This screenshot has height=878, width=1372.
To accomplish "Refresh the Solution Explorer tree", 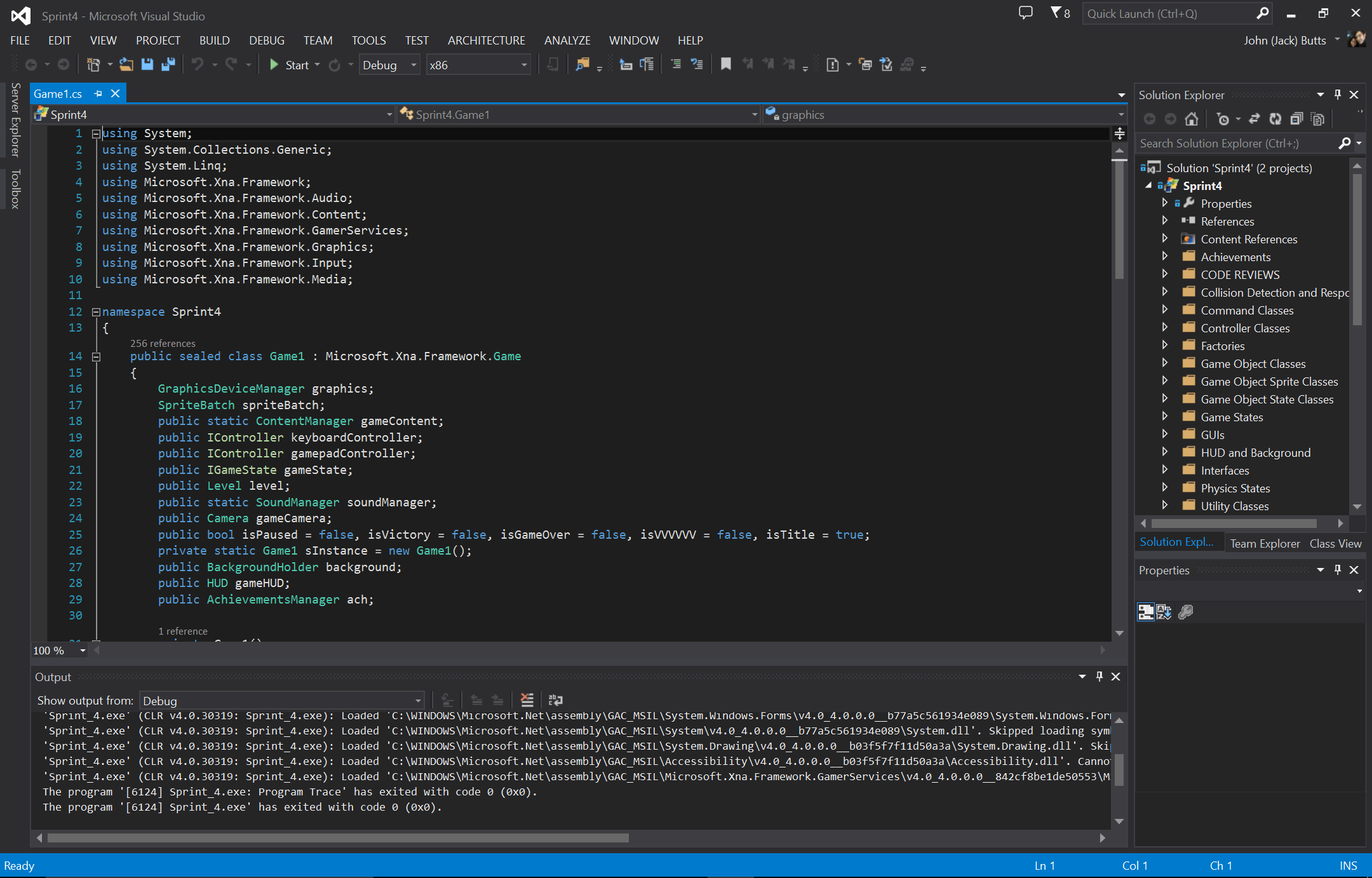I will pos(1275,119).
